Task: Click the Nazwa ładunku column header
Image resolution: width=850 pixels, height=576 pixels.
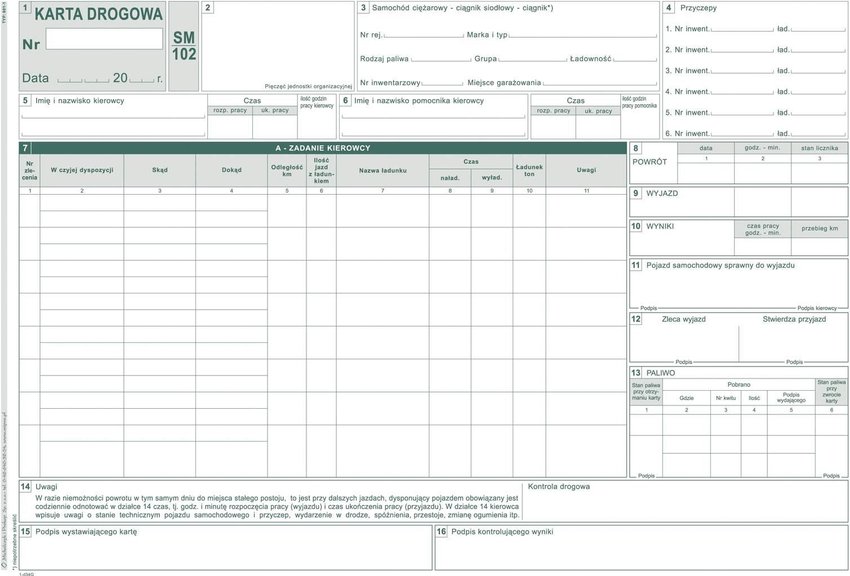Action: pos(382,170)
